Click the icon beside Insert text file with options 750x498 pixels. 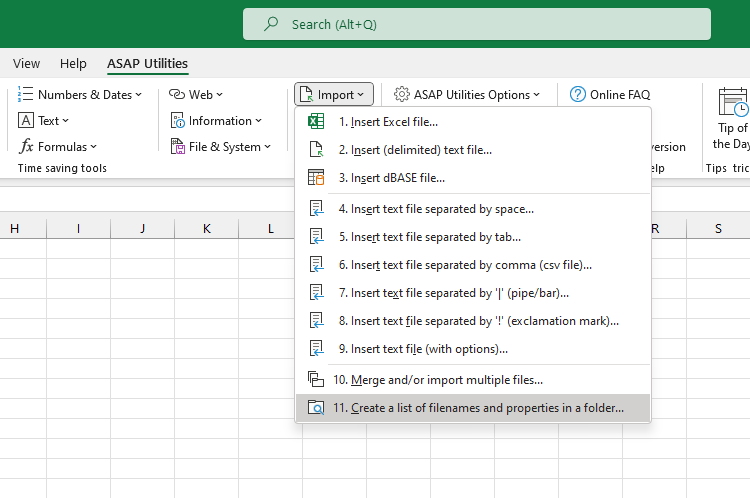pos(316,348)
